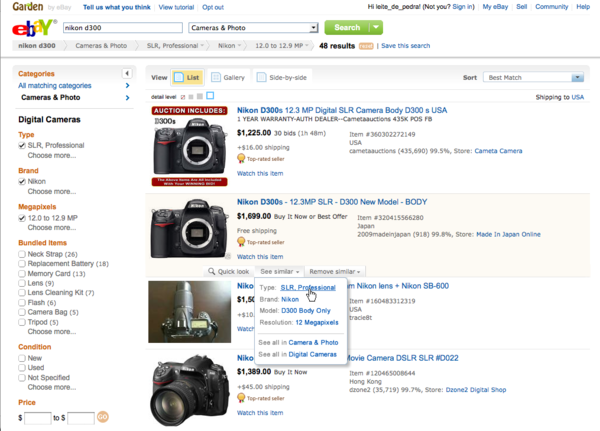Check the Lens bundled item

(x=22, y=283)
